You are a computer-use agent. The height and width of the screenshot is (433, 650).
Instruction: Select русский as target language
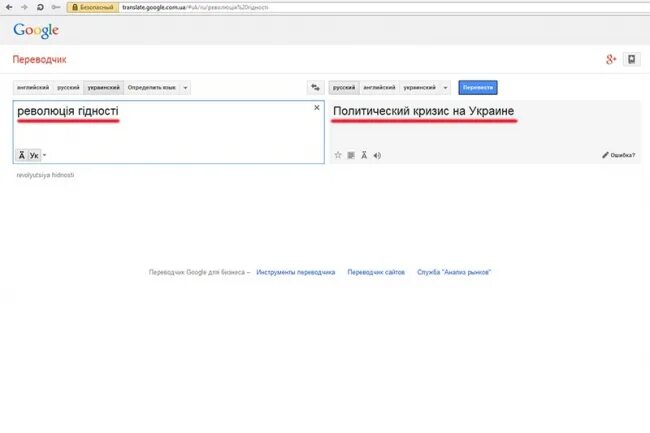[x=344, y=87]
